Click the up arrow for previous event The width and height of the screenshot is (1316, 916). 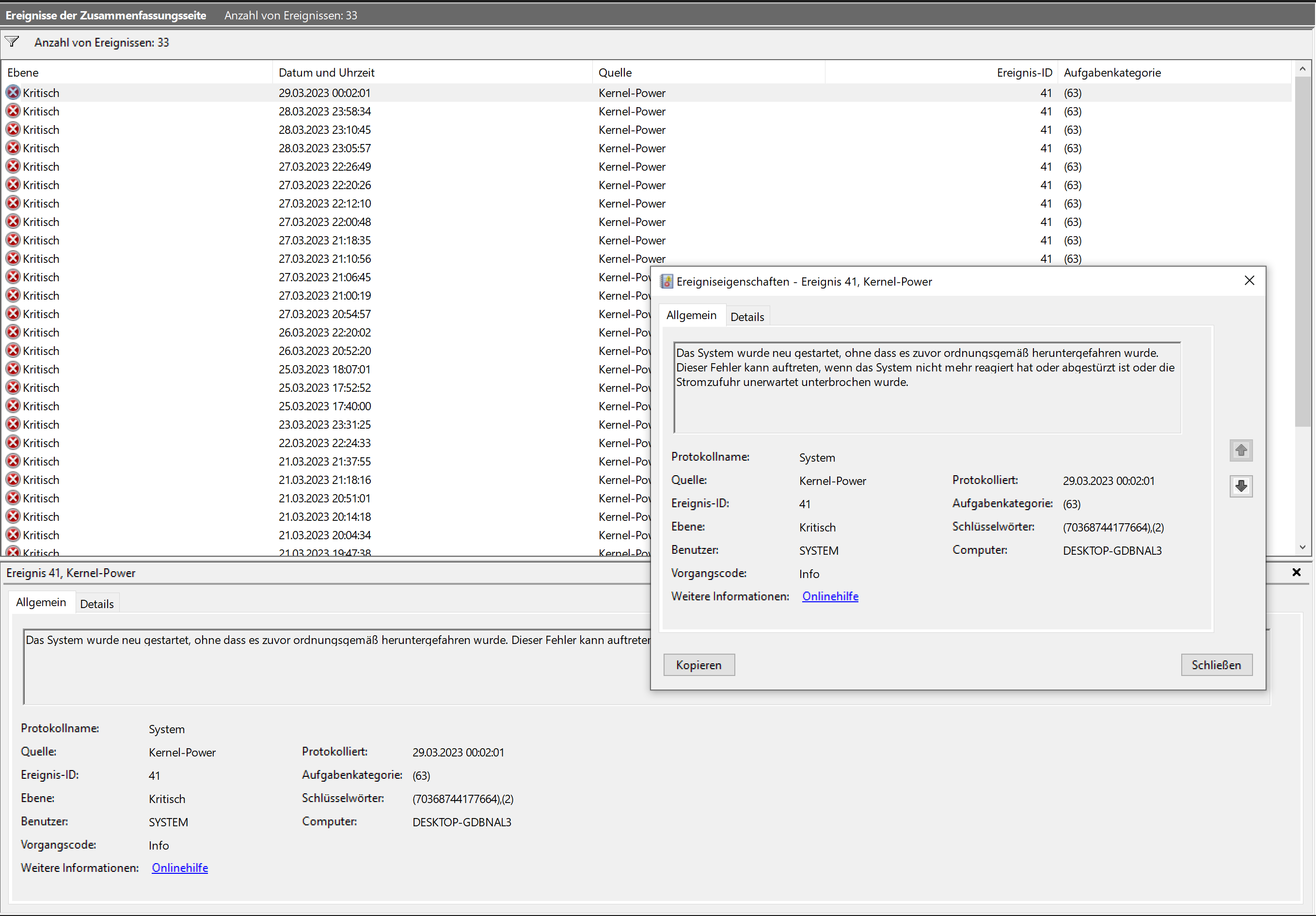pyautogui.click(x=1240, y=450)
